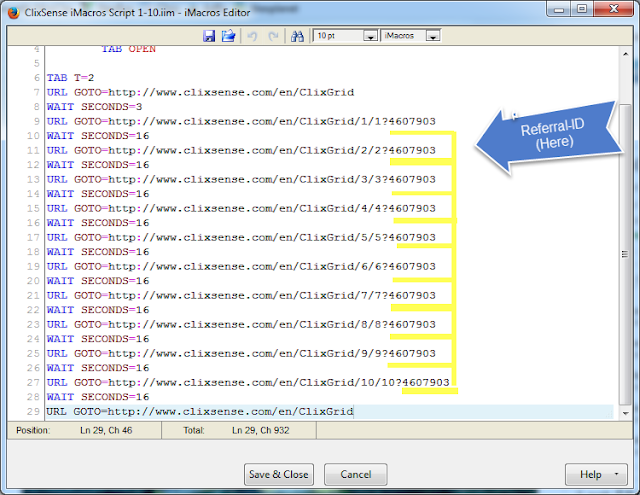The width and height of the screenshot is (640, 495).
Task: Minimize the iMacros Editor window
Action: pos(559,9)
